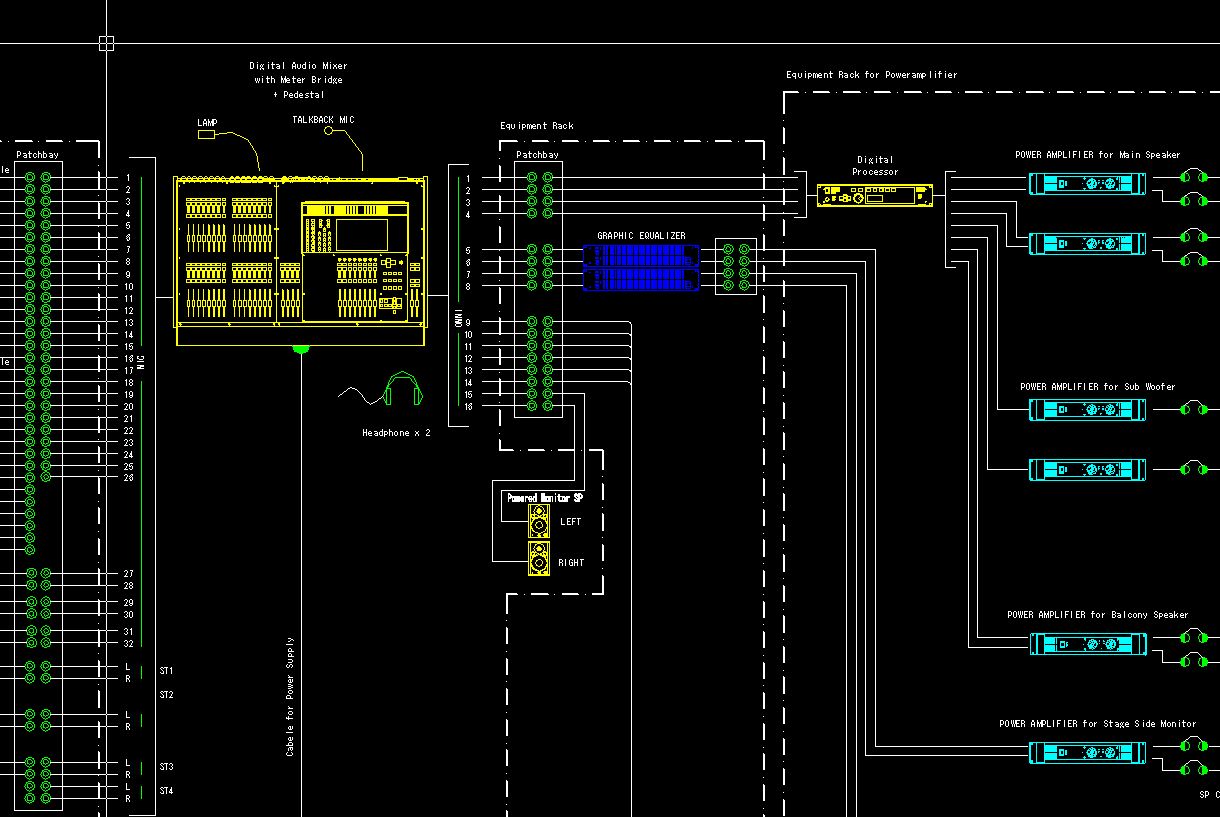Viewport: 1220px width, 817px height.
Task: Select the vertical "MIC" input label
Action: [x=141, y=363]
